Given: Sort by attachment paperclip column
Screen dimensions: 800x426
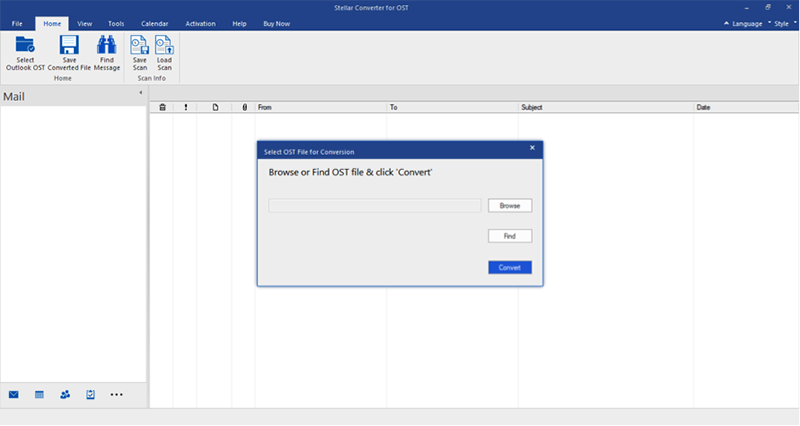Looking at the screenshot, I should point(244,106).
